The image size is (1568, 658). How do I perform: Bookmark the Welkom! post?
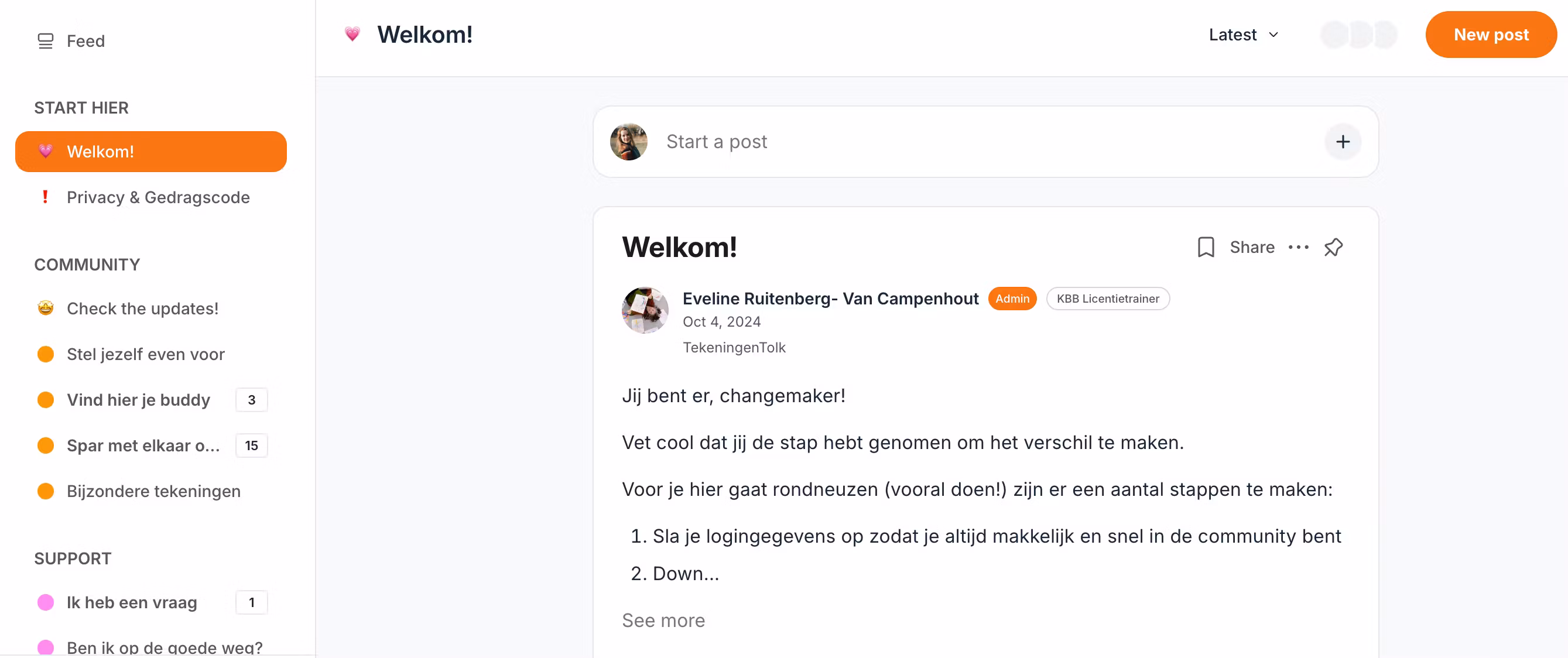tap(1205, 247)
